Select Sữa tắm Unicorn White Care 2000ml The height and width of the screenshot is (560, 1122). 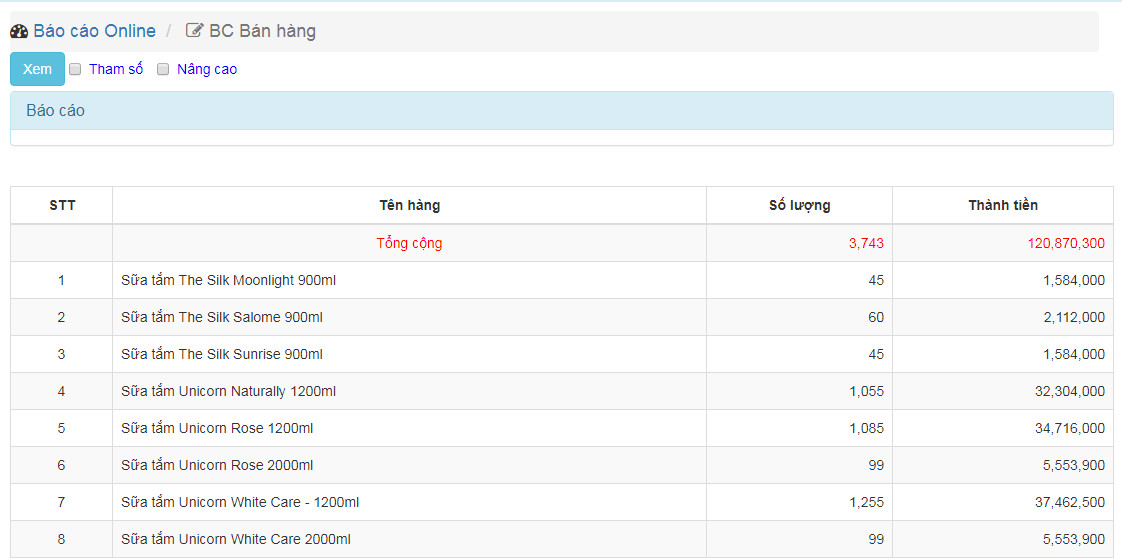pos(235,539)
